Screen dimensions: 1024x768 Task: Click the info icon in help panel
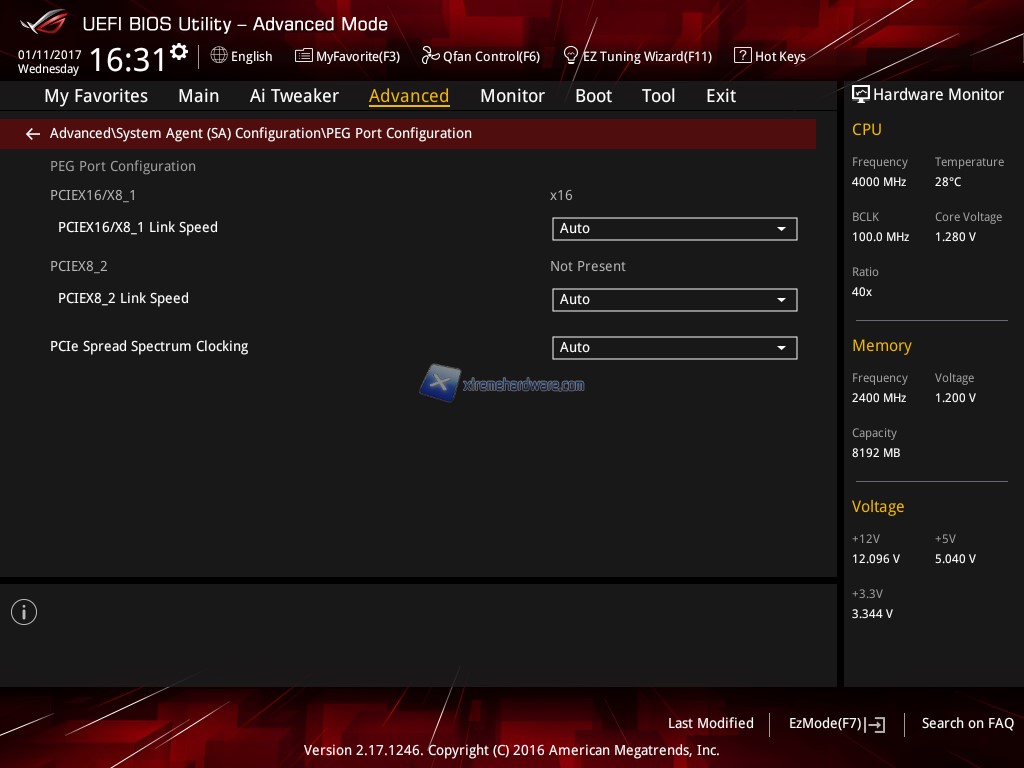(x=24, y=612)
